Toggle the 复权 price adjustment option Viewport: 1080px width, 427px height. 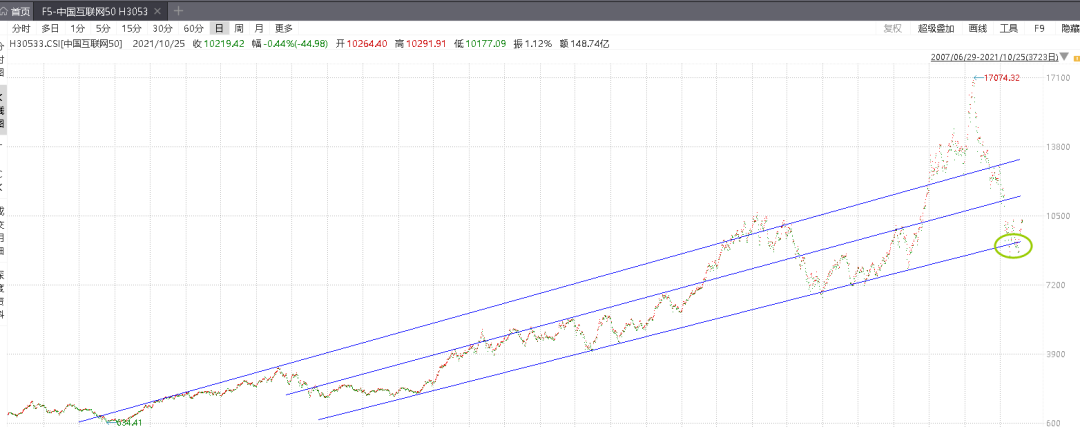click(892, 28)
